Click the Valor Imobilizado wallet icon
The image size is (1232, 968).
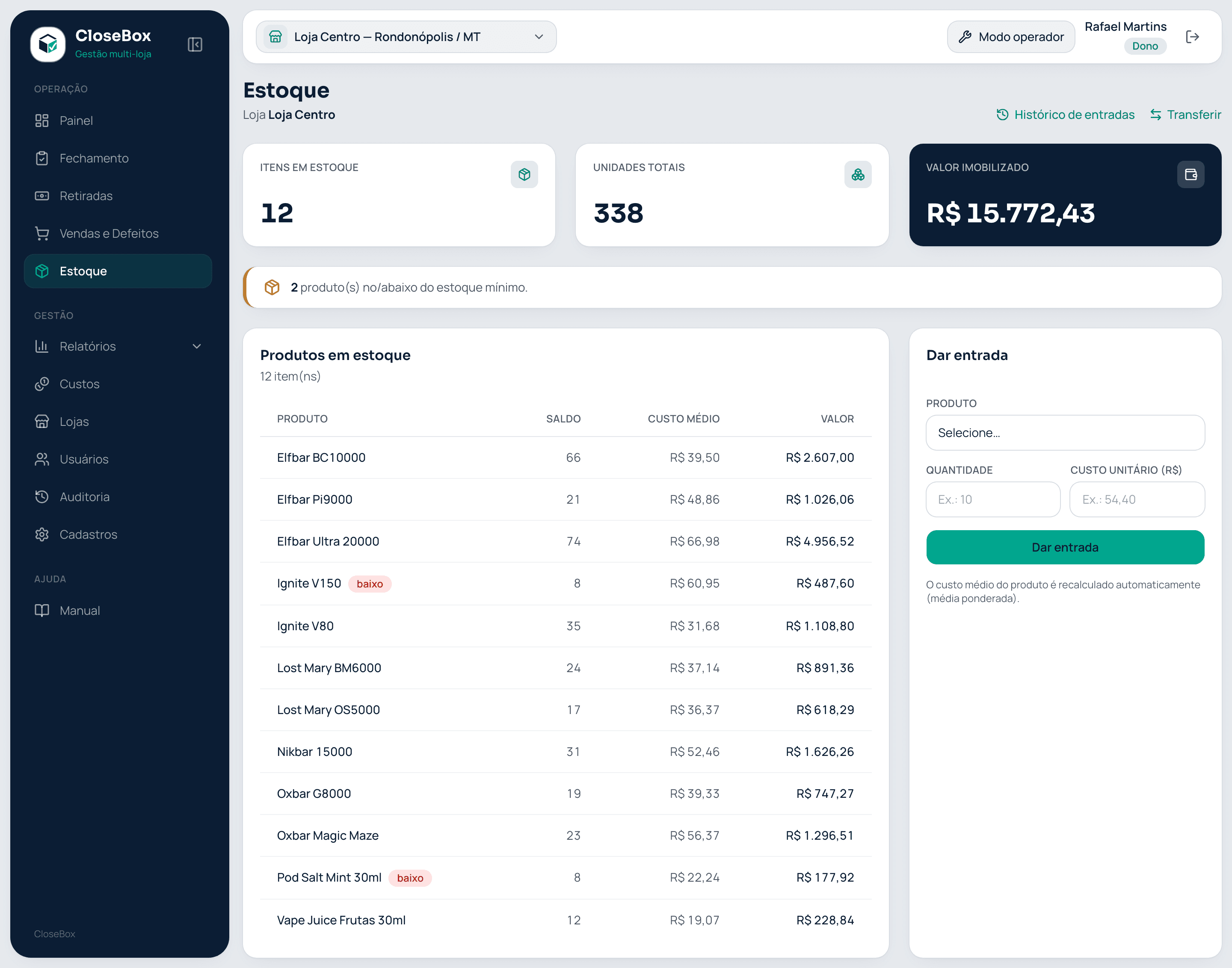(x=1191, y=174)
